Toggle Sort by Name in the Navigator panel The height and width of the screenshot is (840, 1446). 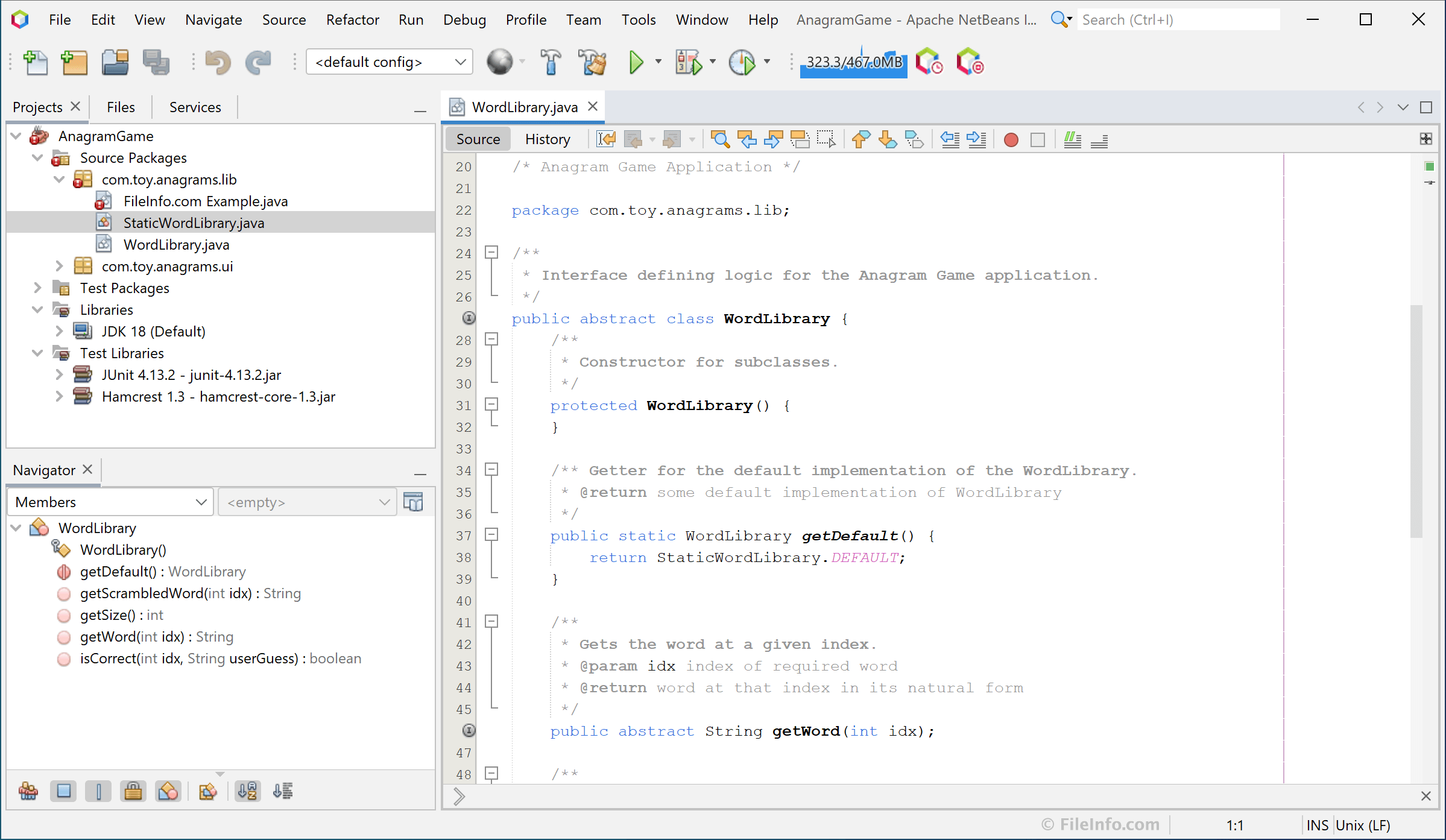(x=247, y=791)
